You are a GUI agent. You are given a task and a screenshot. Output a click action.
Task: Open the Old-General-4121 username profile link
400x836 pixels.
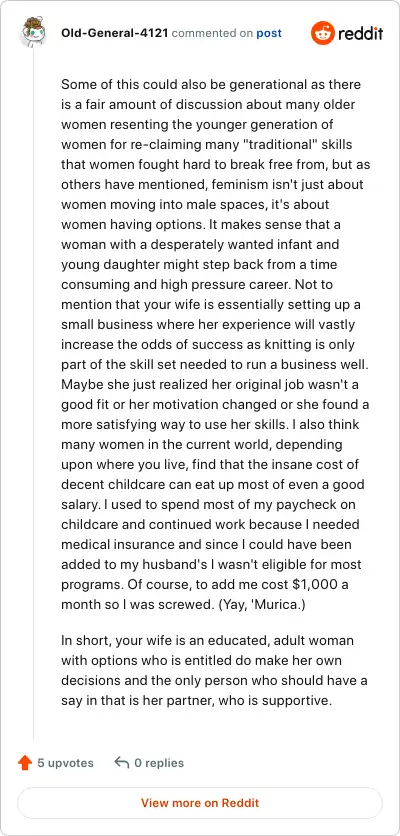[x=115, y=34]
